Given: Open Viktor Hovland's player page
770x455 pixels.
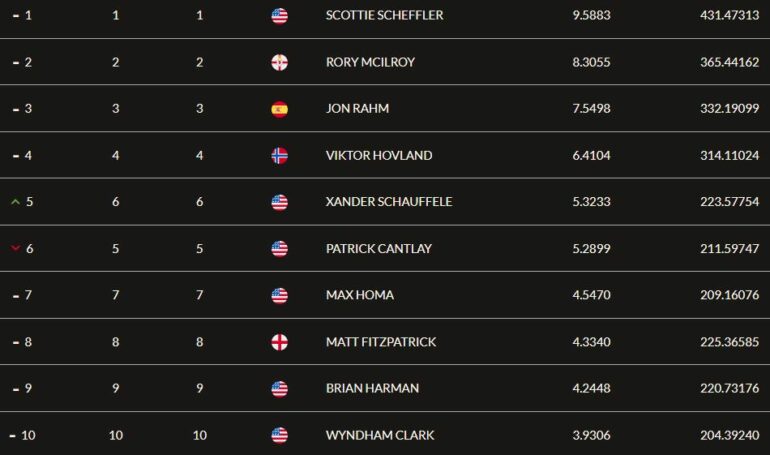Looking at the screenshot, I should [x=379, y=156].
